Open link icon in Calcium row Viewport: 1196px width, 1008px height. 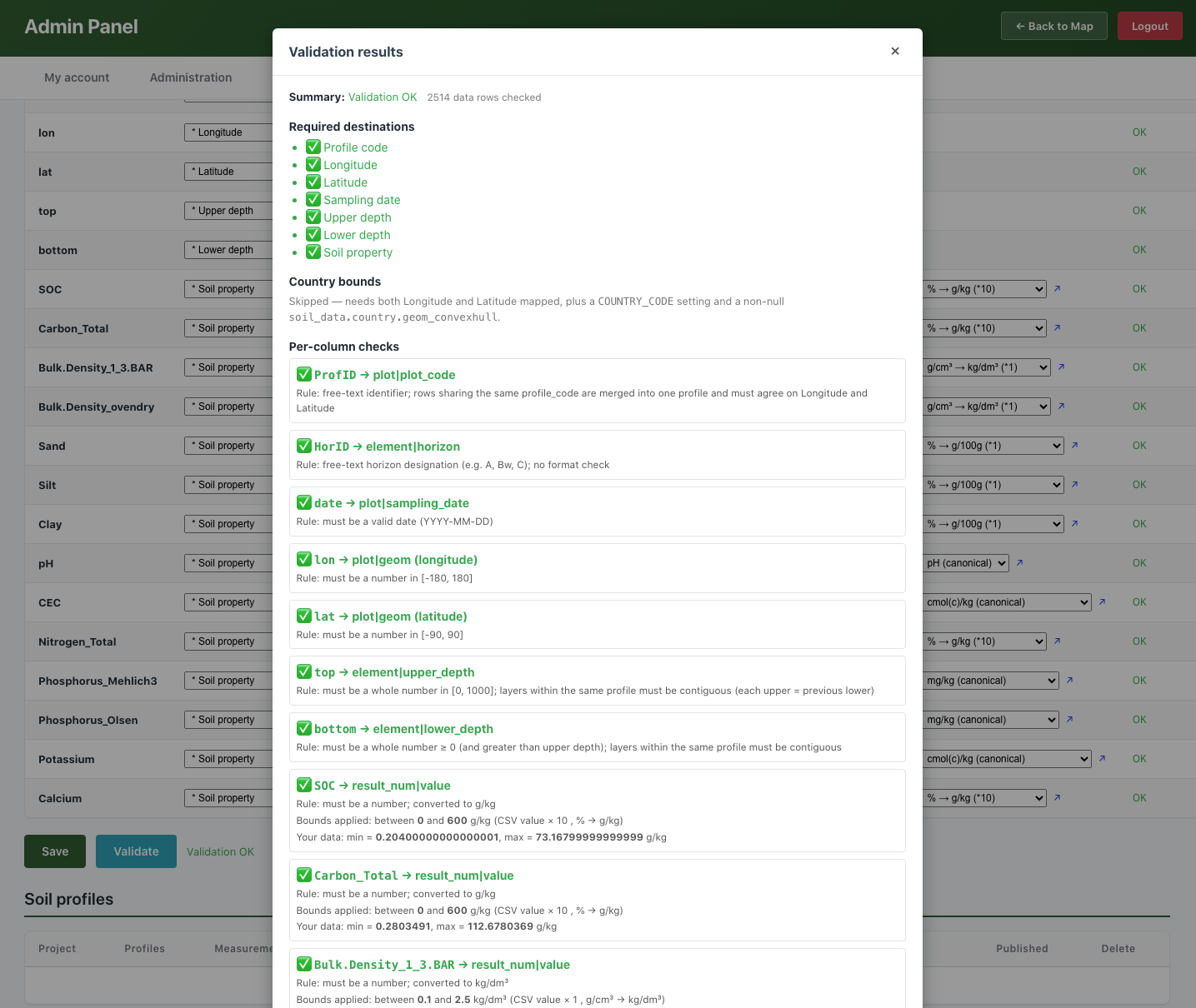point(1057,798)
